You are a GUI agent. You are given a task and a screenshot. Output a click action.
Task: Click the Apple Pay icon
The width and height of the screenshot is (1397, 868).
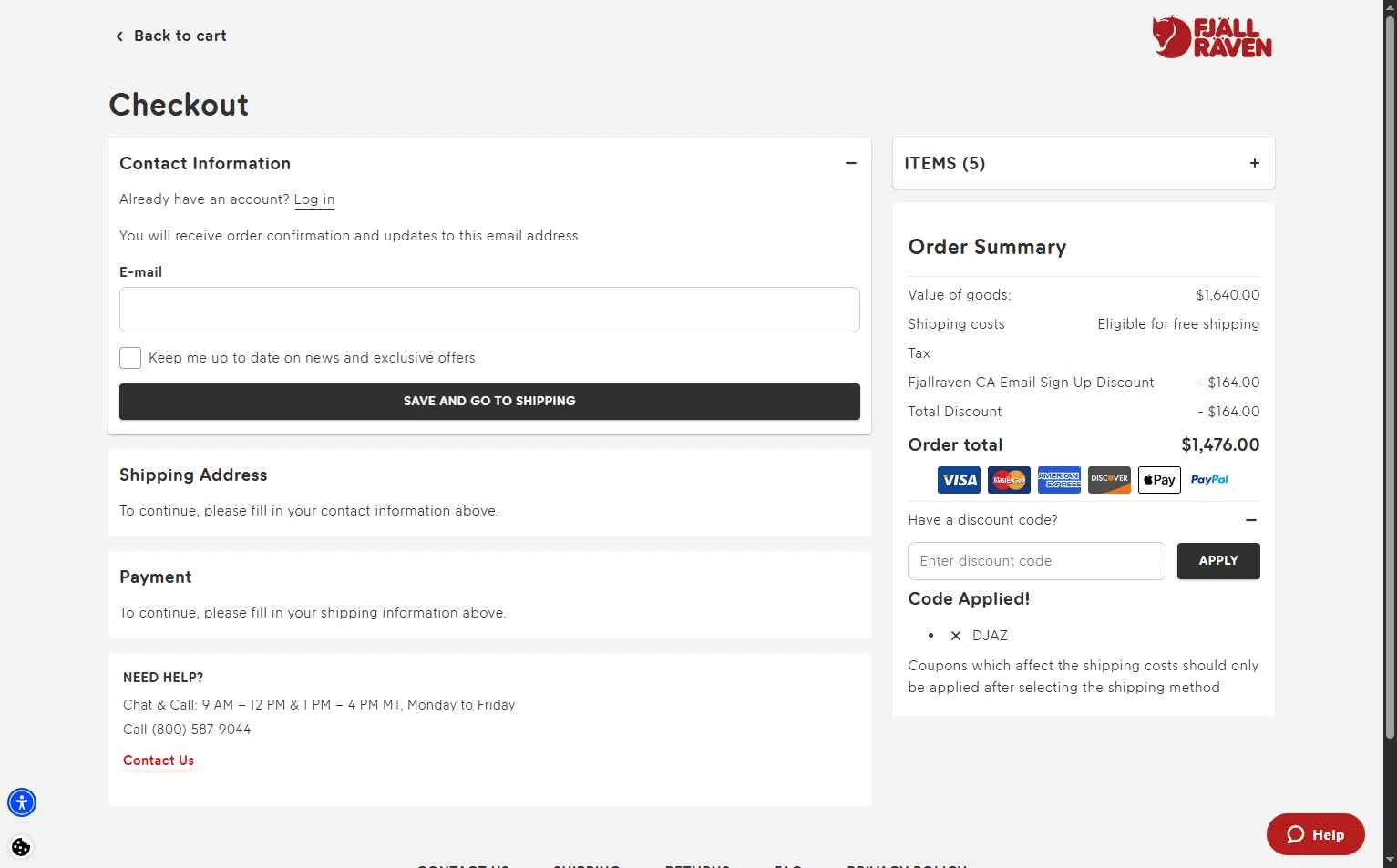1159,480
